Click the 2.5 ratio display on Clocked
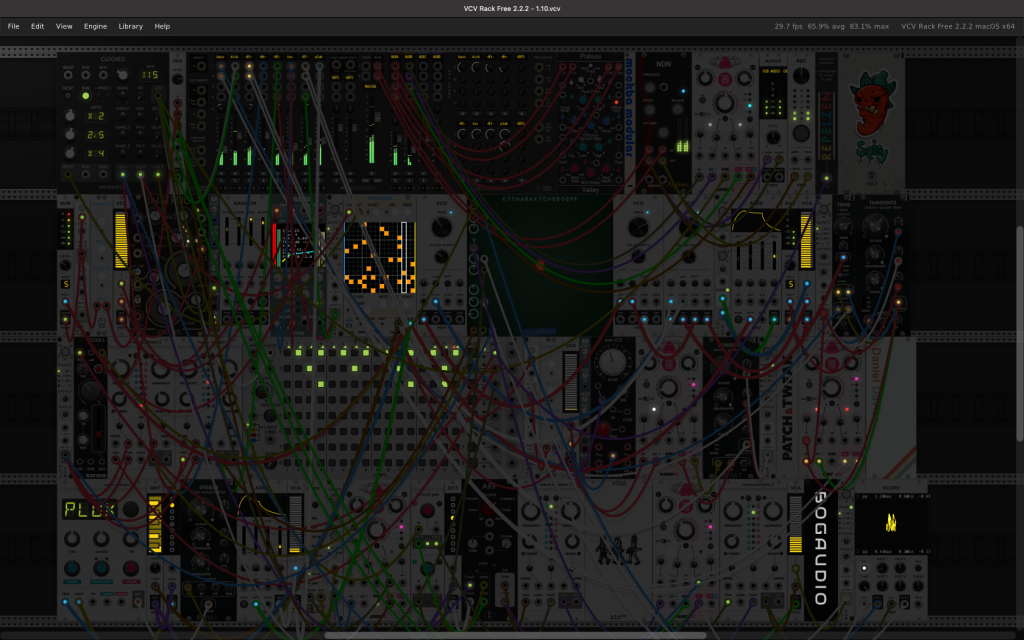 pos(96,135)
